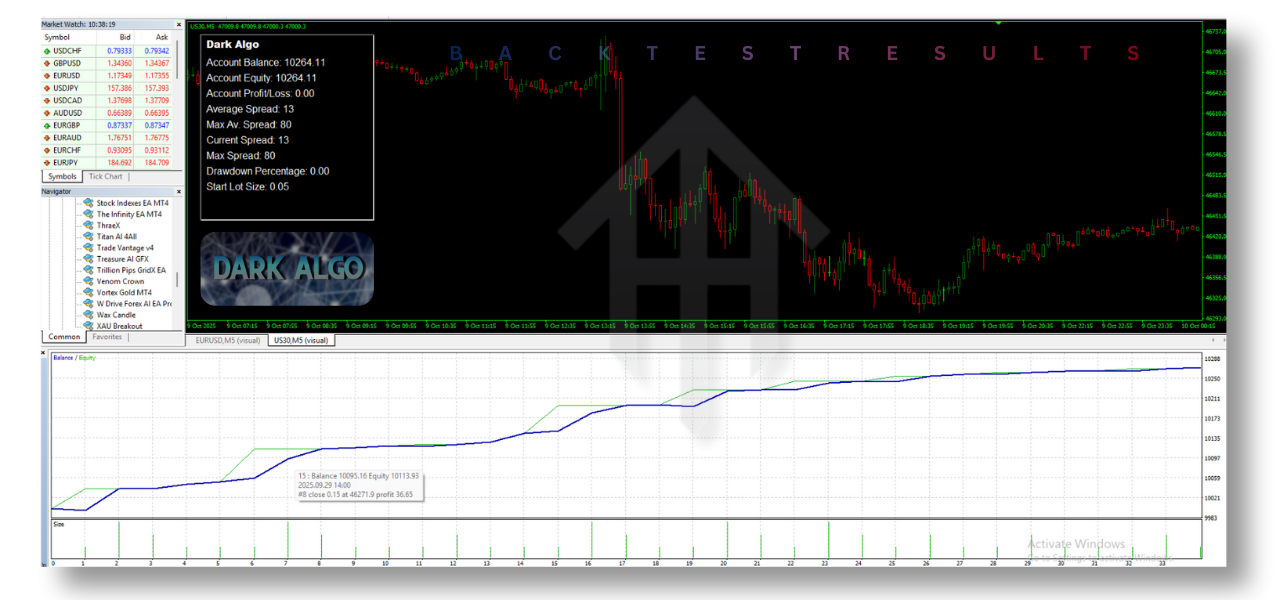This screenshot has width=1280, height=600.
Task: Switch to the EURUSD,M5 (visual) chart tab
Action: coord(227,341)
